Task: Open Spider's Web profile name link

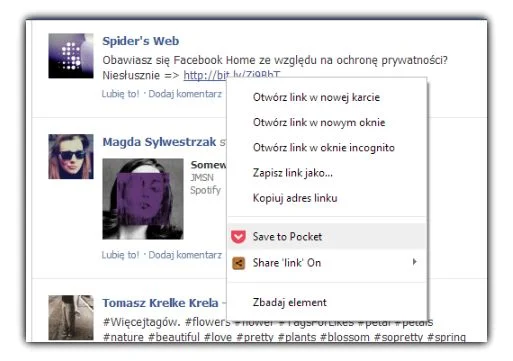Action: coord(141,41)
